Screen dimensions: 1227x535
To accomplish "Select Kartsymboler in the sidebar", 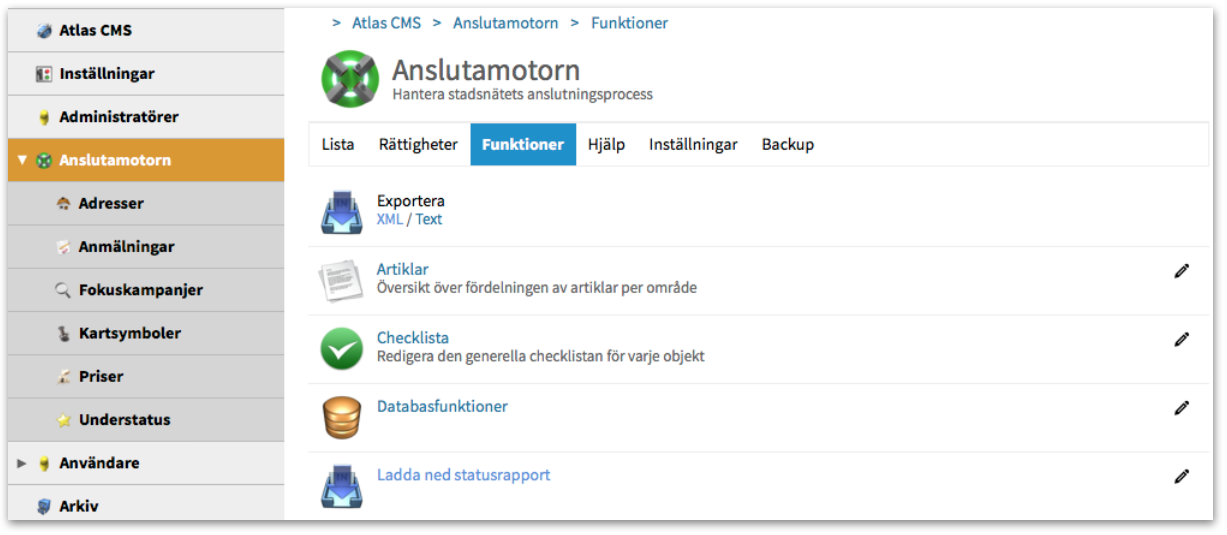I will point(129,333).
